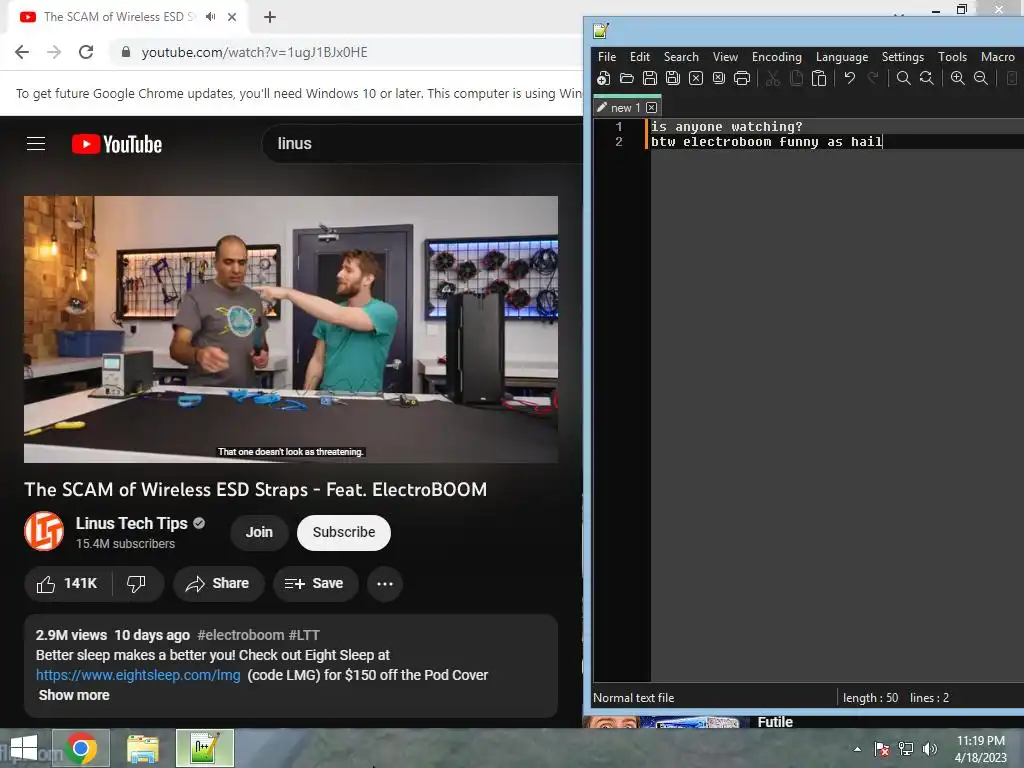
Task: Click the Save All icon in Notepad++
Action: click(673, 78)
